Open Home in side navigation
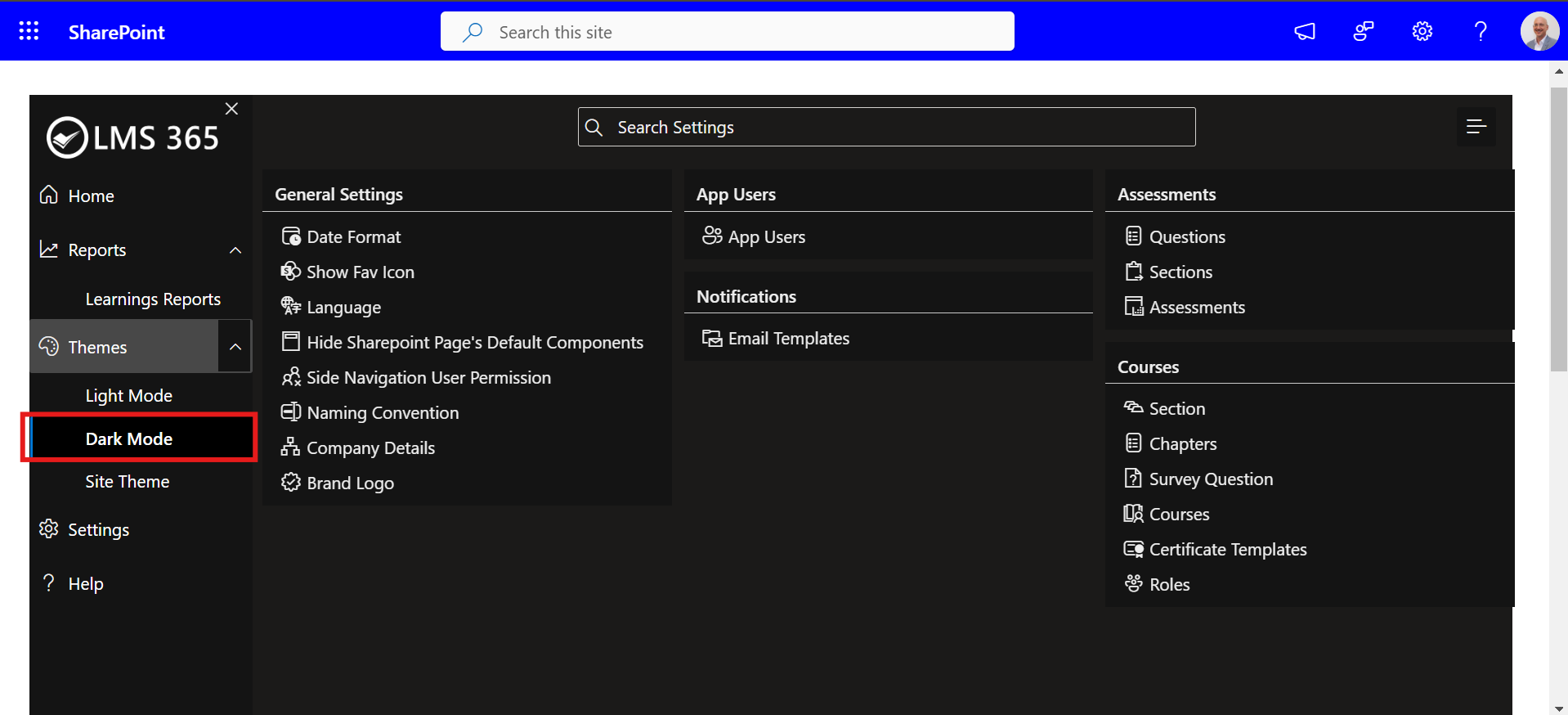The image size is (1568, 715). point(91,196)
